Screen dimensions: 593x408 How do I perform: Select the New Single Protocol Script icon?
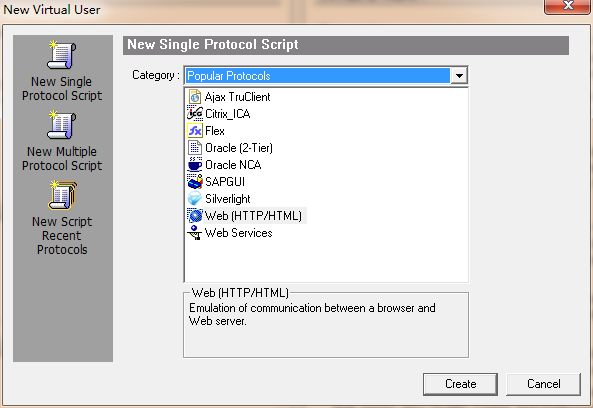(x=62, y=55)
